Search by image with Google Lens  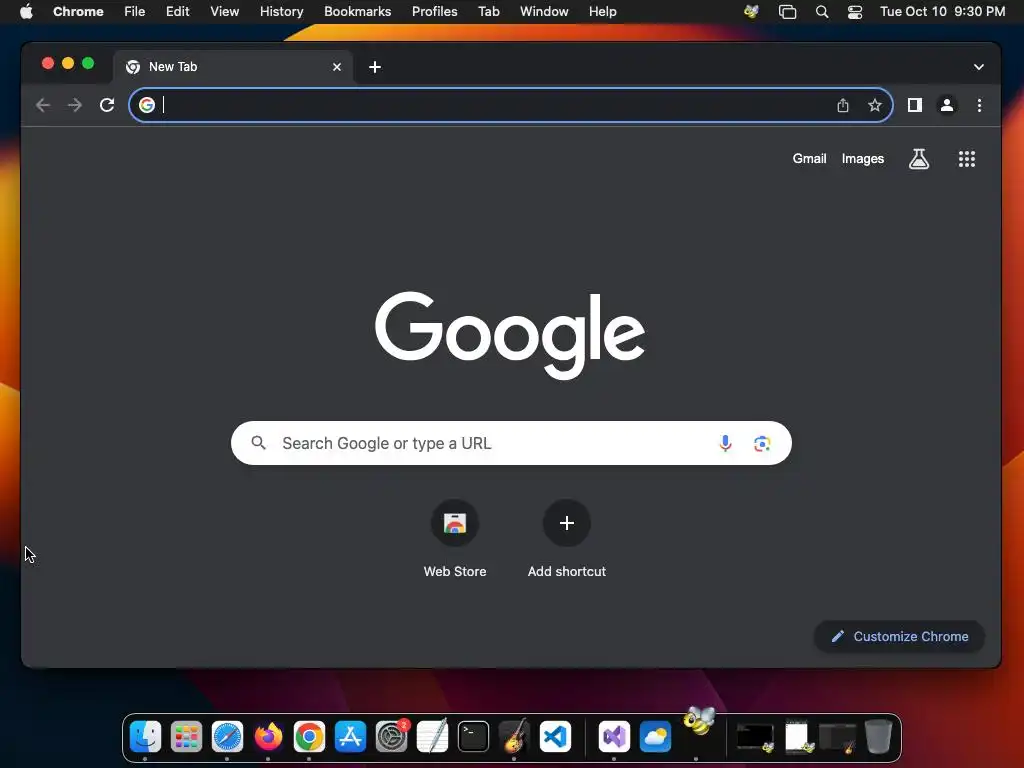[x=762, y=443]
